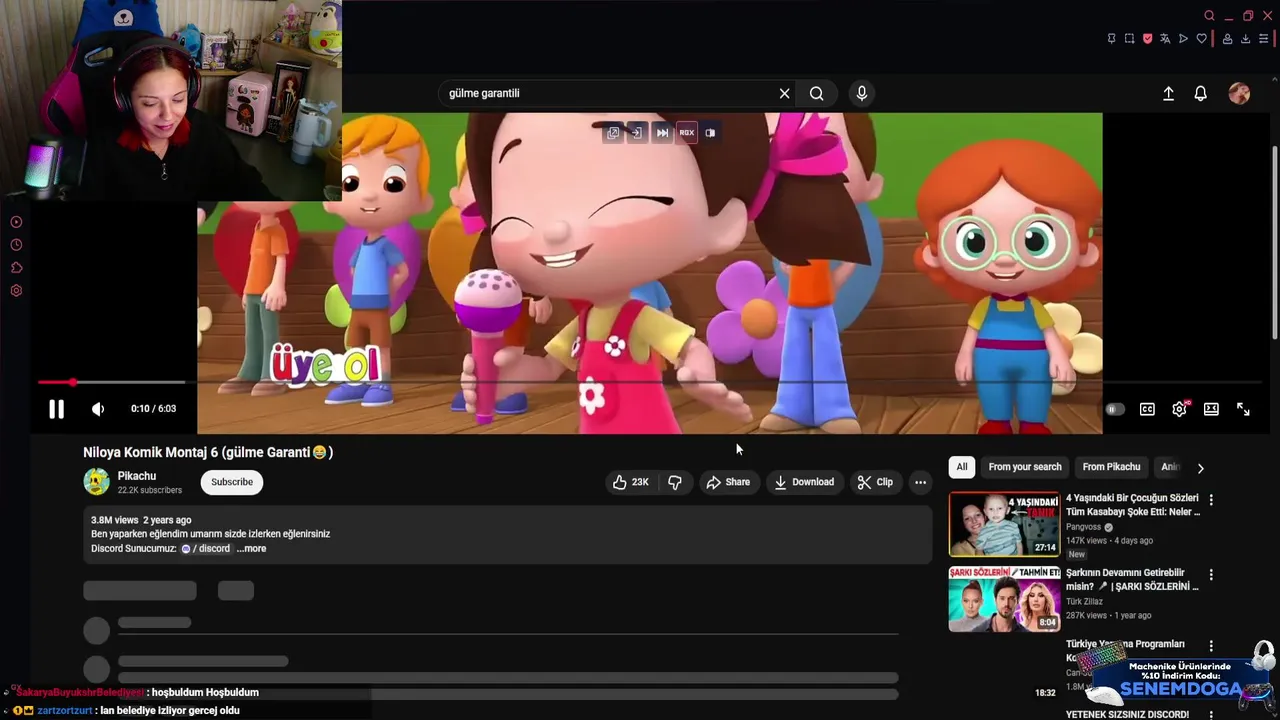Select the All filter chip

(x=962, y=467)
